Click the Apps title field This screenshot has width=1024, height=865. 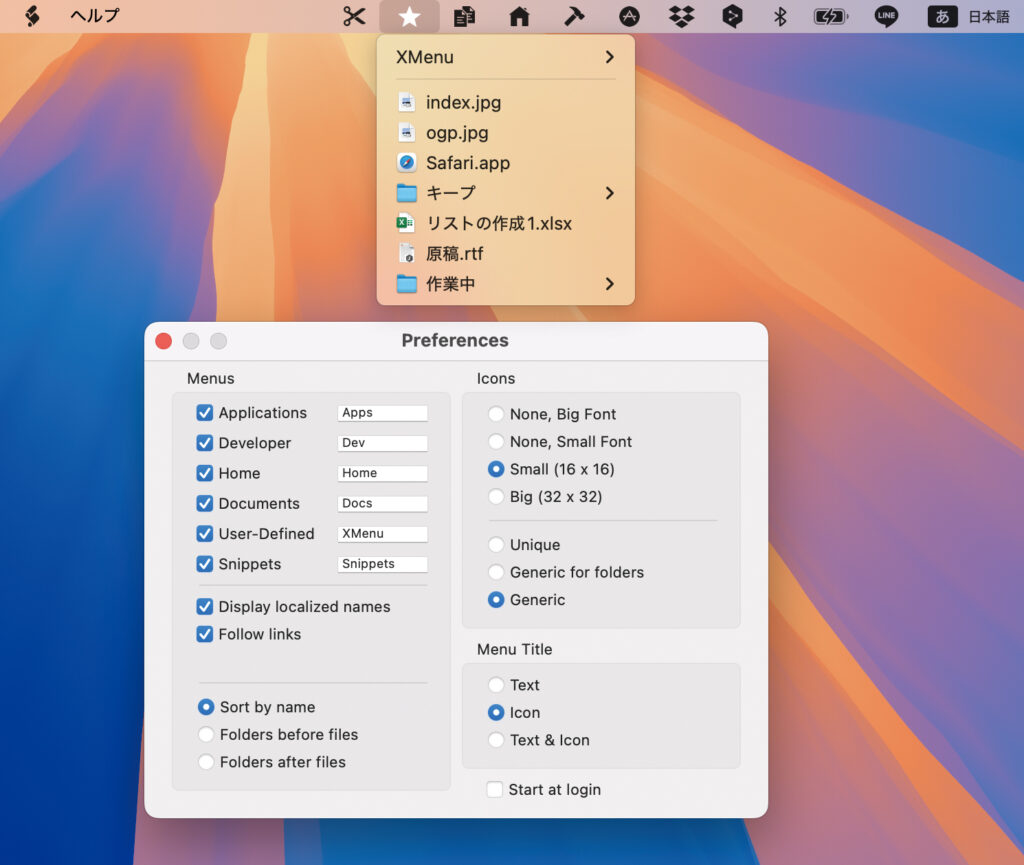pos(383,413)
